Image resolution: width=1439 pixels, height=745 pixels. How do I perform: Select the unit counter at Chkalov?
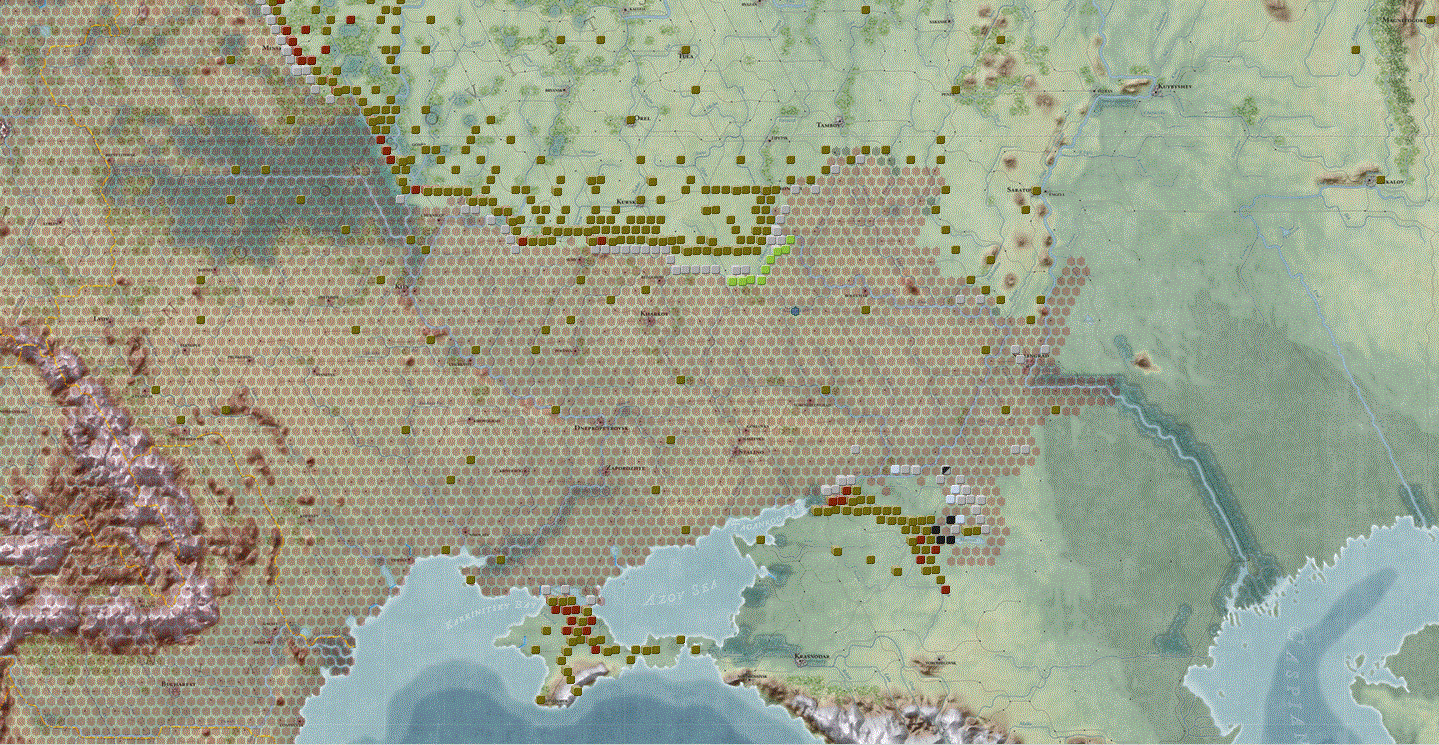(x=1381, y=180)
